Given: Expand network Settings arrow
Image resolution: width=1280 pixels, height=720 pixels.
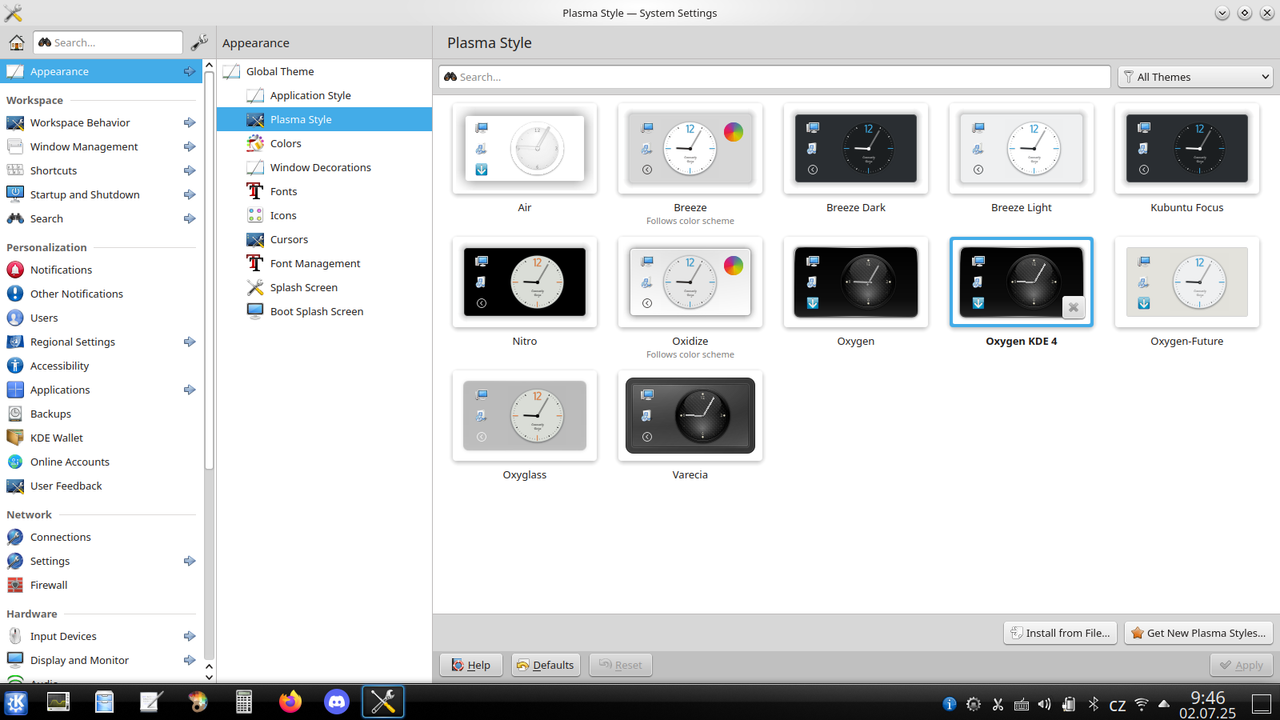Looking at the screenshot, I should (x=189, y=561).
